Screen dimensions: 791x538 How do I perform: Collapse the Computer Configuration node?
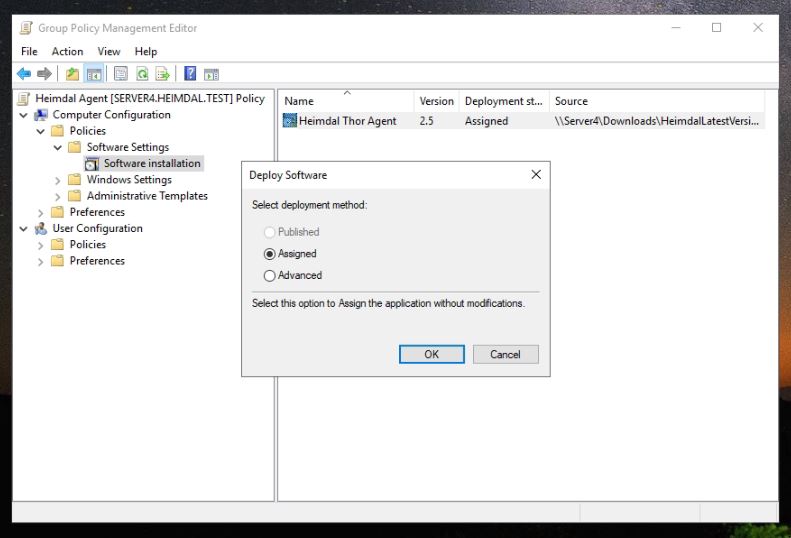click(x=24, y=115)
